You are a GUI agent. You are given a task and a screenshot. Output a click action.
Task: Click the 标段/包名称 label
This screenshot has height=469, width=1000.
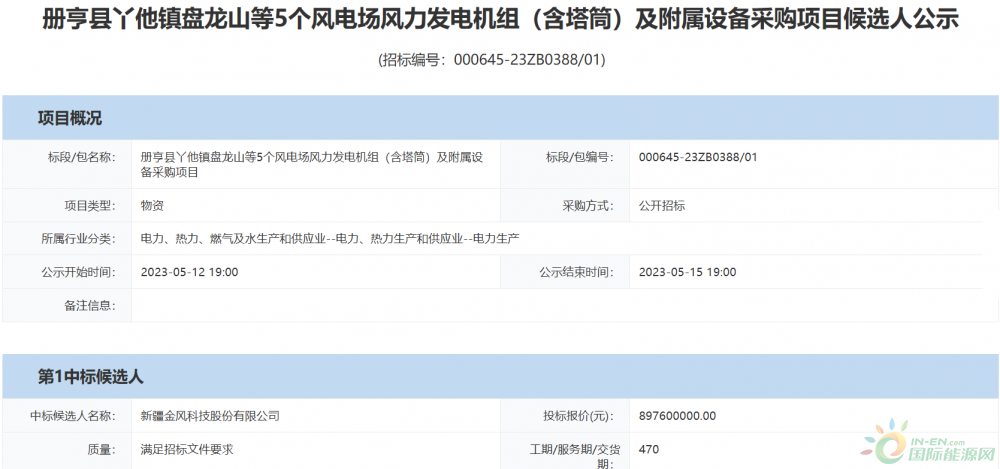pos(81,157)
